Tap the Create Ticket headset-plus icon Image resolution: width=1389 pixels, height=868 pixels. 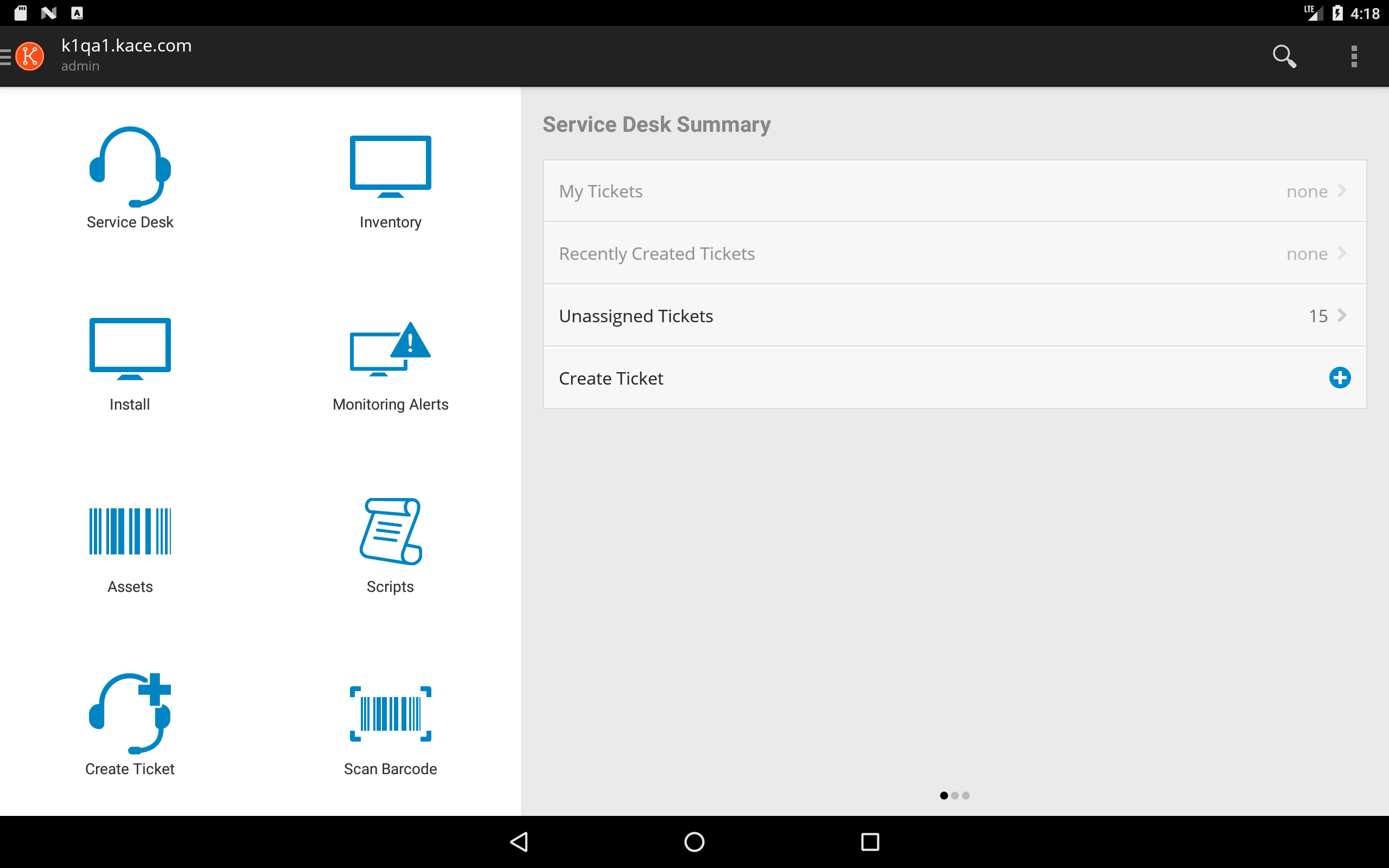(x=130, y=713)
